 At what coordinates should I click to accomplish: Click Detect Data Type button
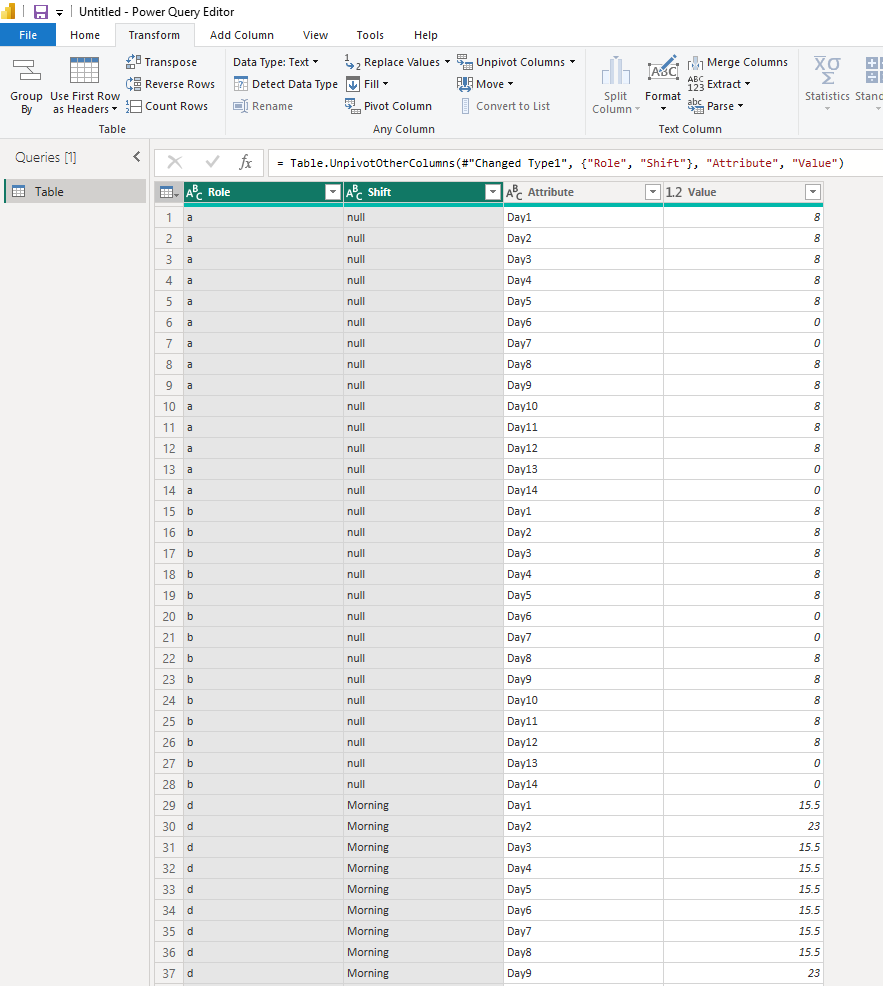point(286,84)
